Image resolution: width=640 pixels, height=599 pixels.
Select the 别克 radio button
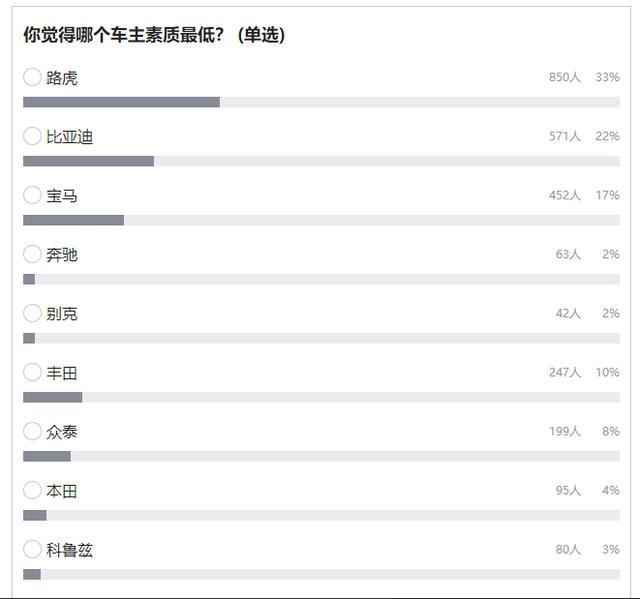[x=32, y=313]
